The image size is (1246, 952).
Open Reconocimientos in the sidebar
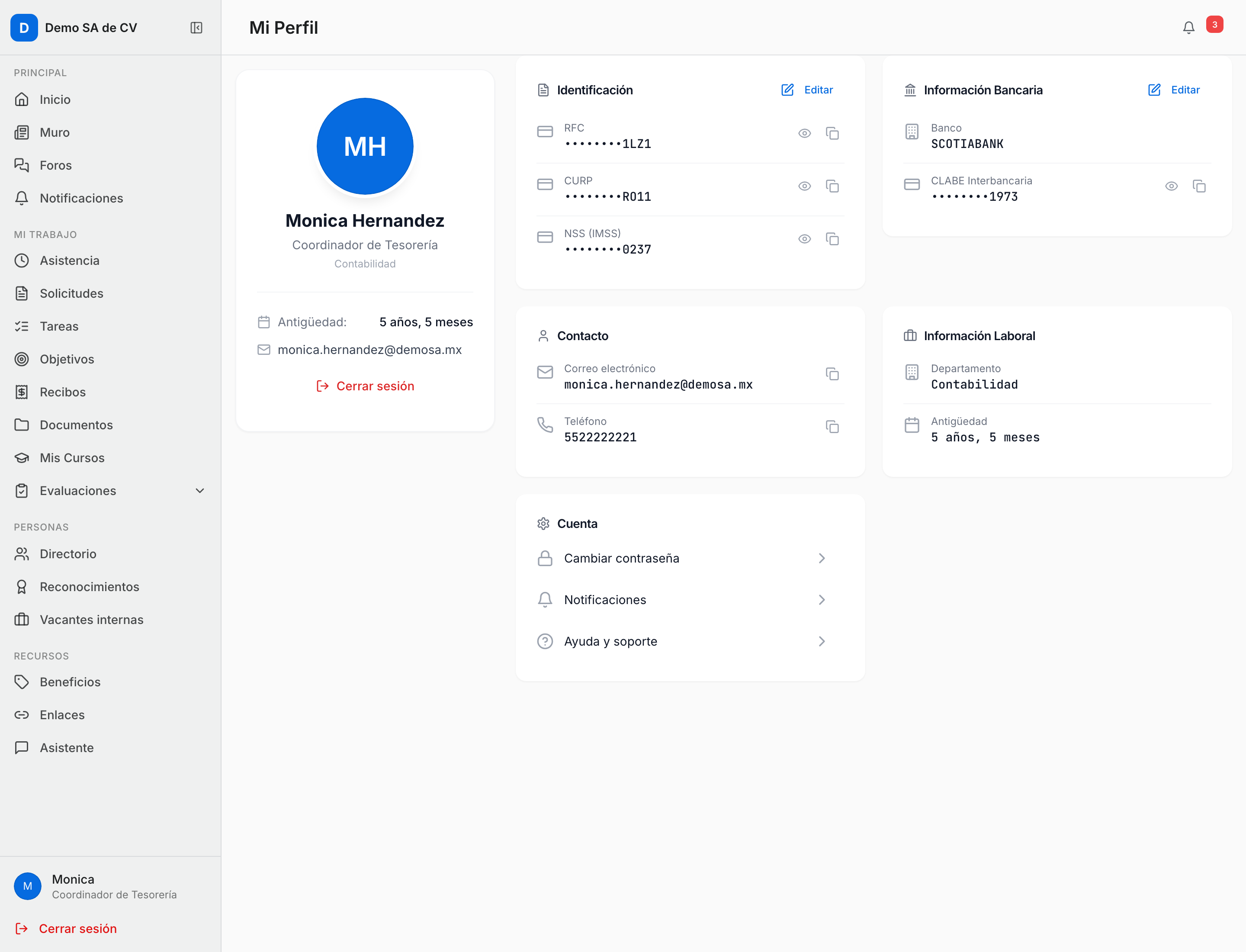[110, 586]
